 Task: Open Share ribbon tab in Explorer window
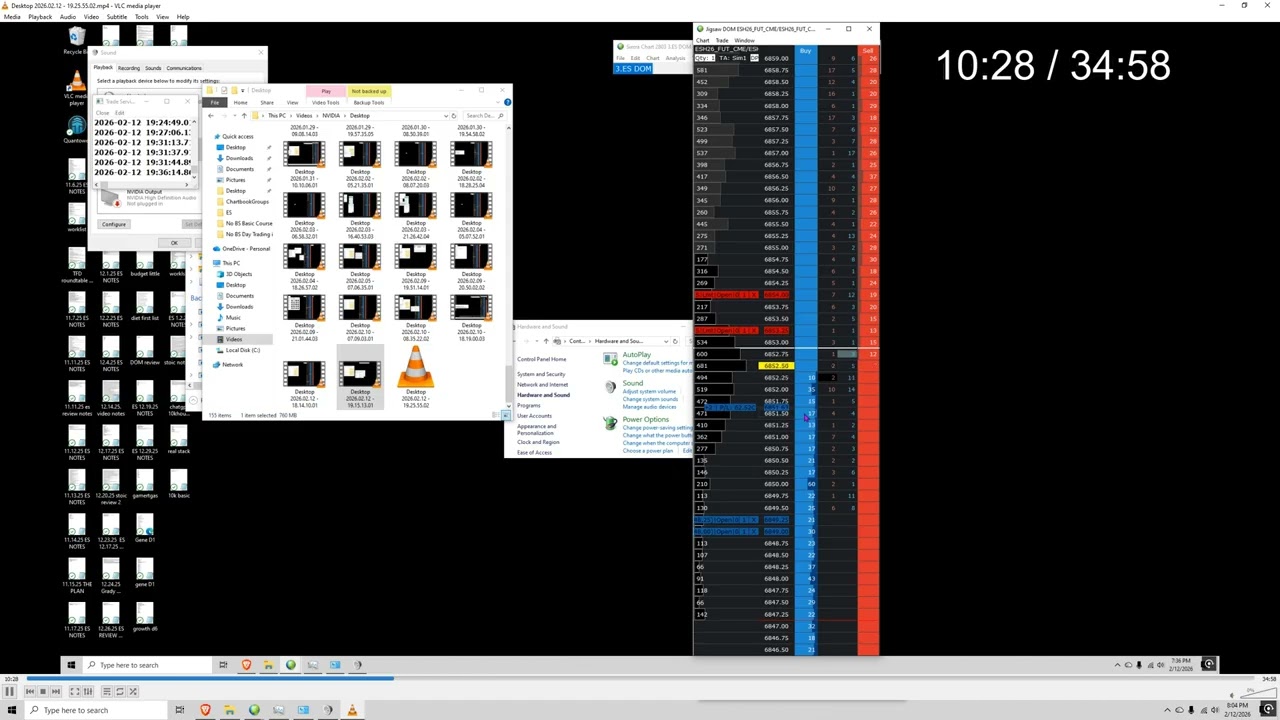(x=267, y=102)
